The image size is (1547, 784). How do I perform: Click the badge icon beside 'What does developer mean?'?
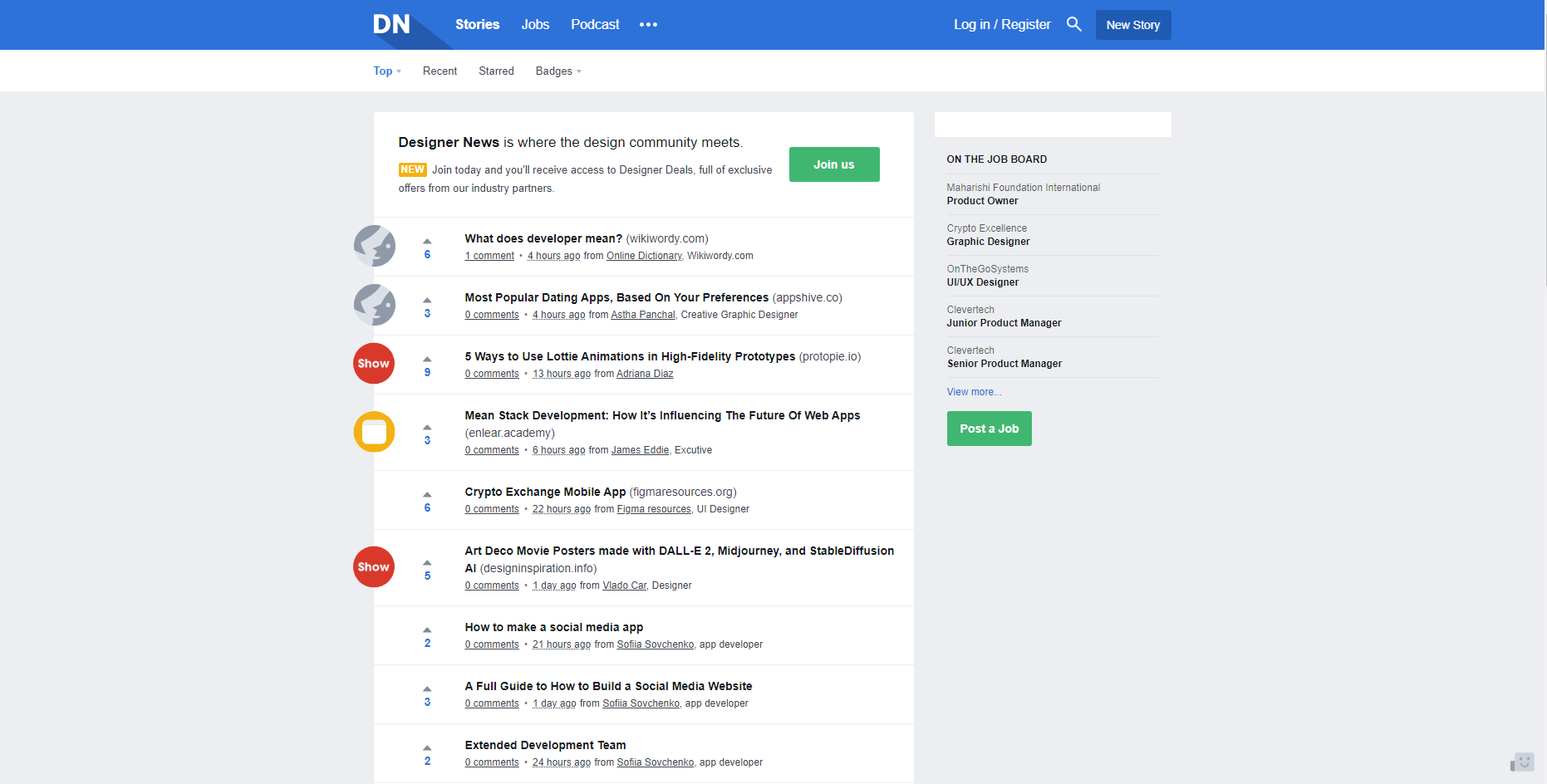click(x=374, y=246)
